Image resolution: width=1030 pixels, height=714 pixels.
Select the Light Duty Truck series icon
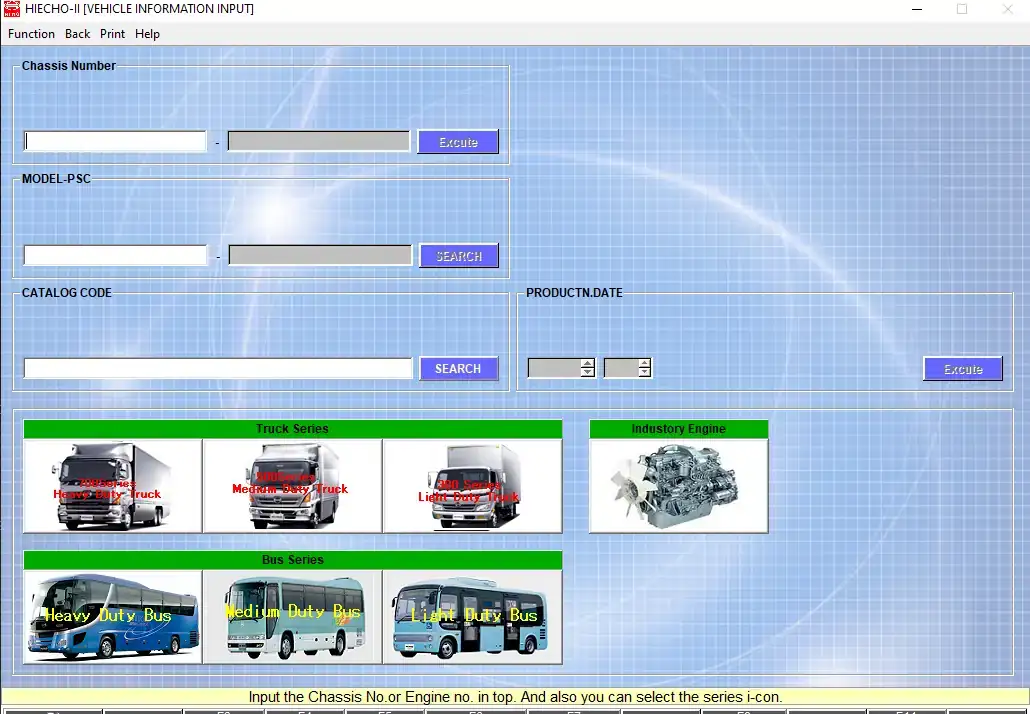point(472,485)
